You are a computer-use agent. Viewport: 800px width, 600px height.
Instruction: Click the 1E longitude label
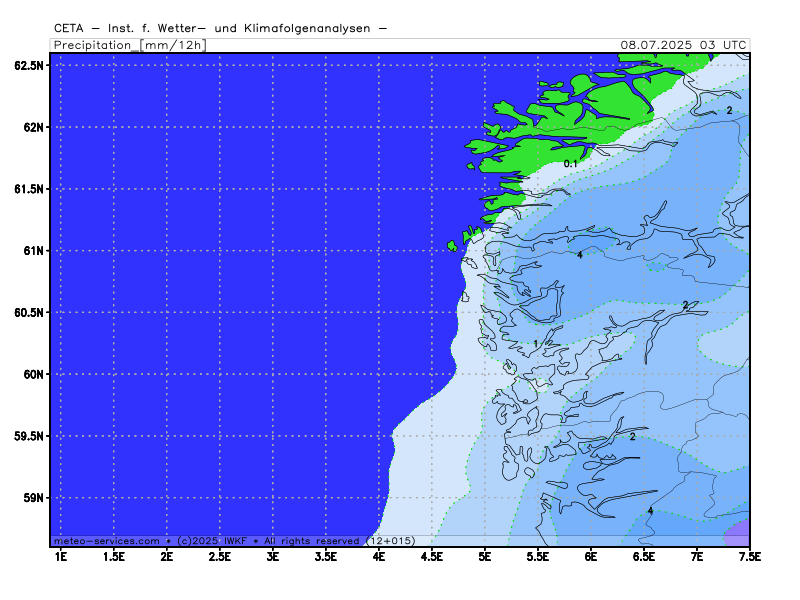(x=61, y=557)
